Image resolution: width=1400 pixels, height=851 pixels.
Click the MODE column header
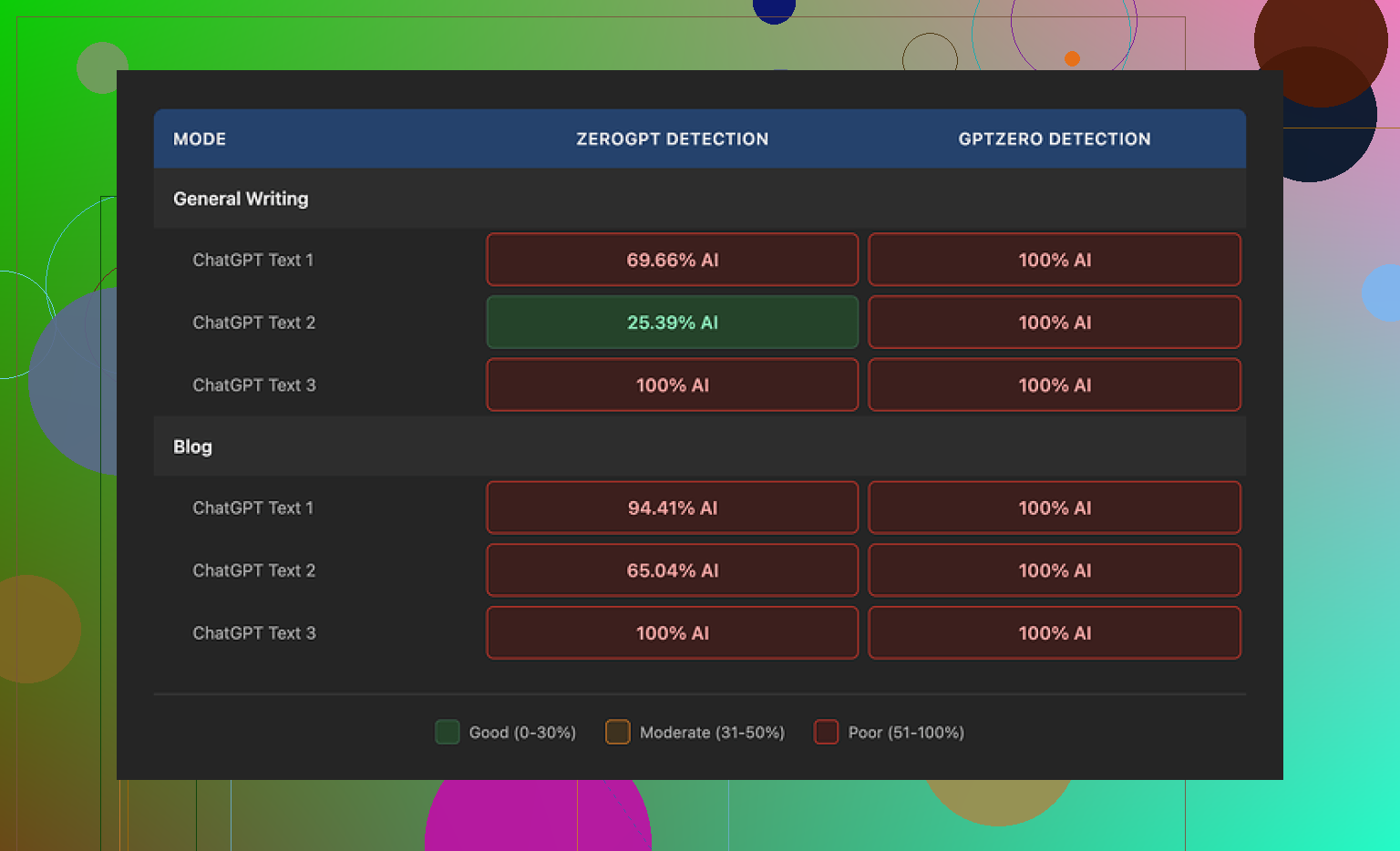[200, 139]
